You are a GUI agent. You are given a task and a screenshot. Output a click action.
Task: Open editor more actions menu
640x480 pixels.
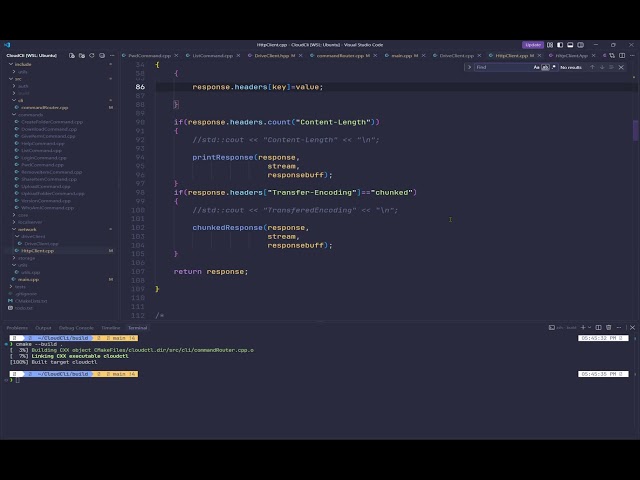(x=632, y=56)
